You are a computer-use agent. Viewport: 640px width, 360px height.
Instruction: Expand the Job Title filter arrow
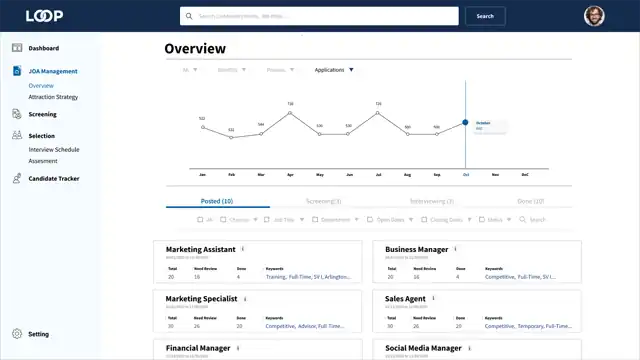[302, 220]
